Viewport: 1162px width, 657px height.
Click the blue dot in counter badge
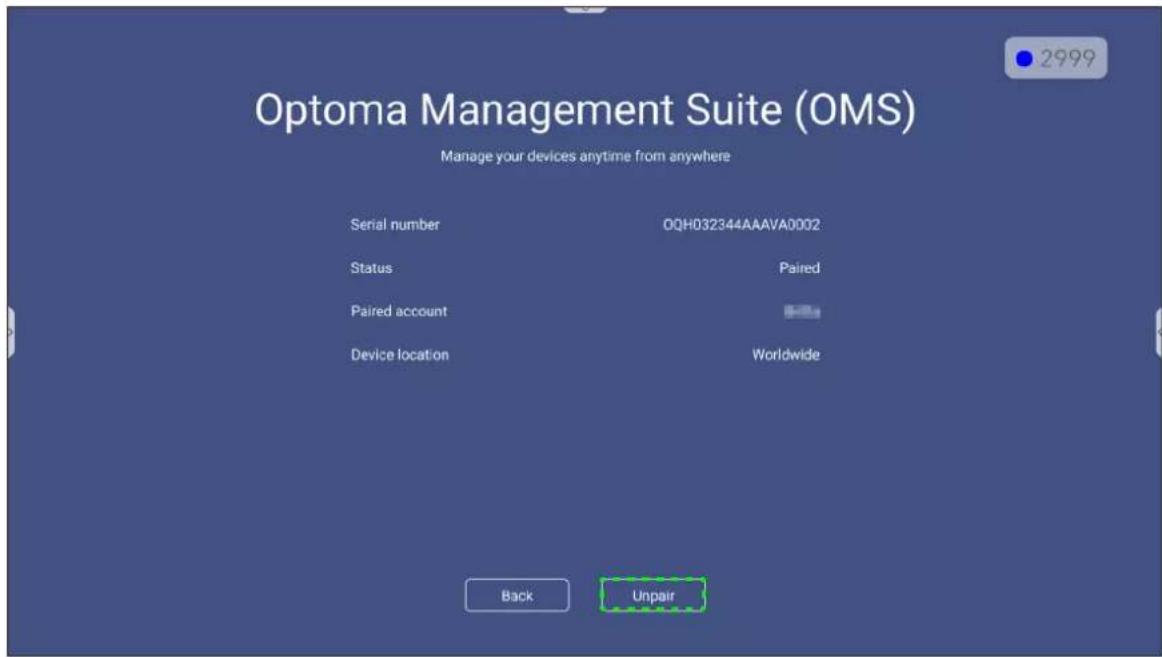point(1024,59)
